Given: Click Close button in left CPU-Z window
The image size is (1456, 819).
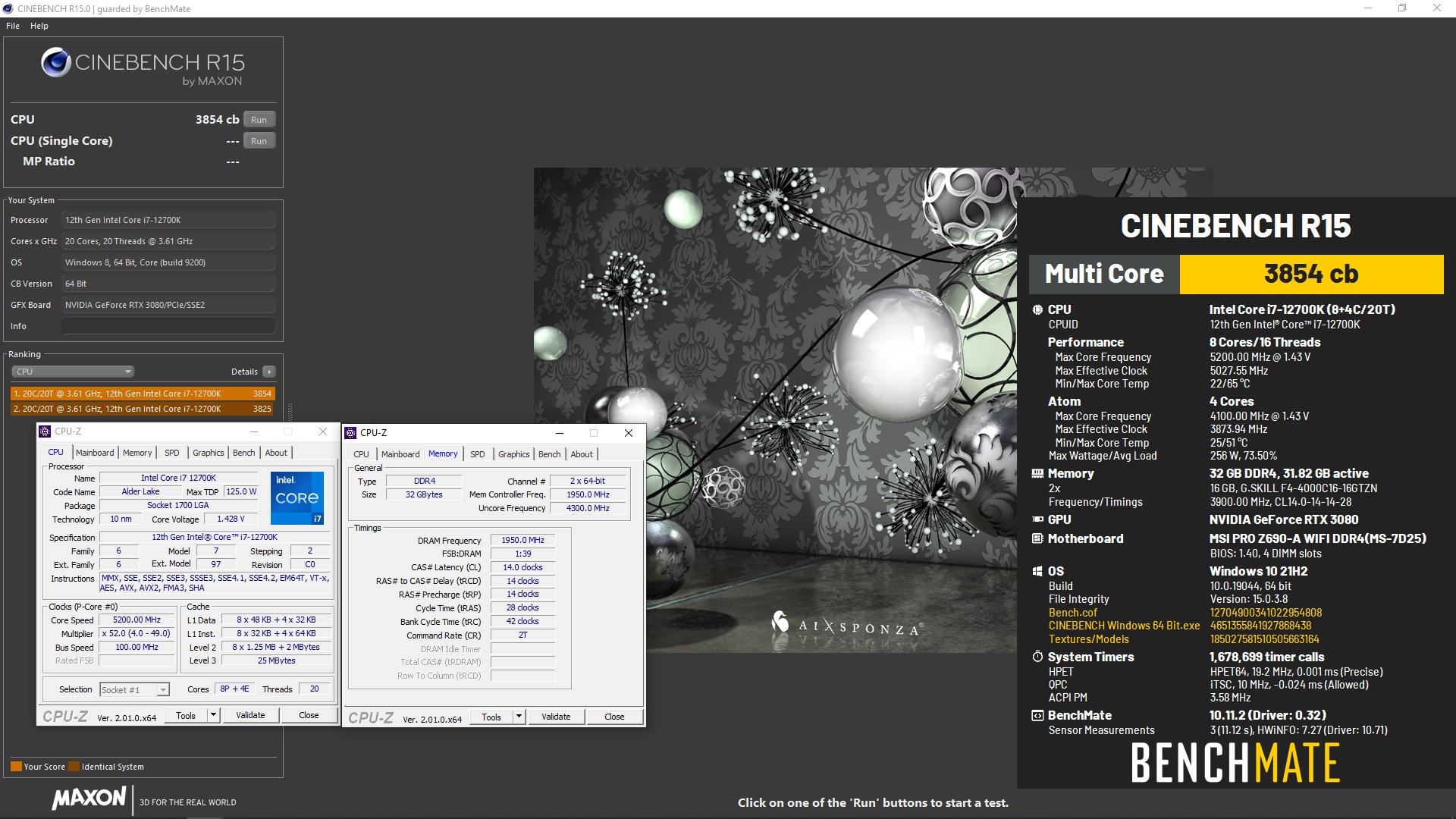Looking at the screenshot, I should 309,715.
